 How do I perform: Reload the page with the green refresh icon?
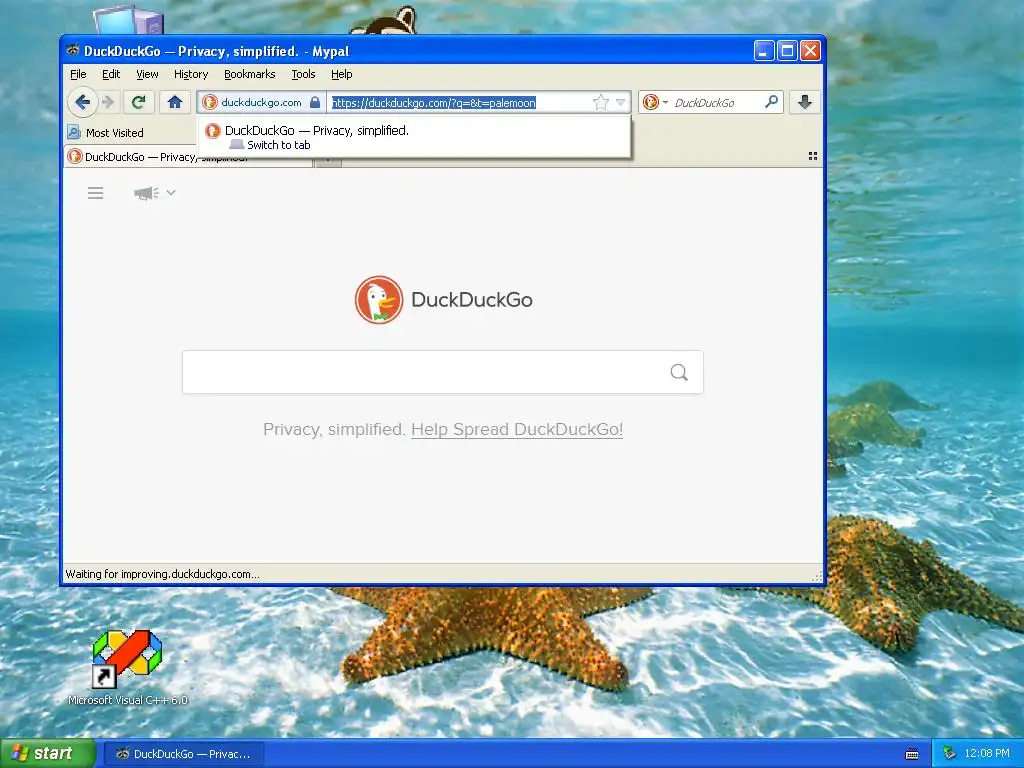(138, 102)
